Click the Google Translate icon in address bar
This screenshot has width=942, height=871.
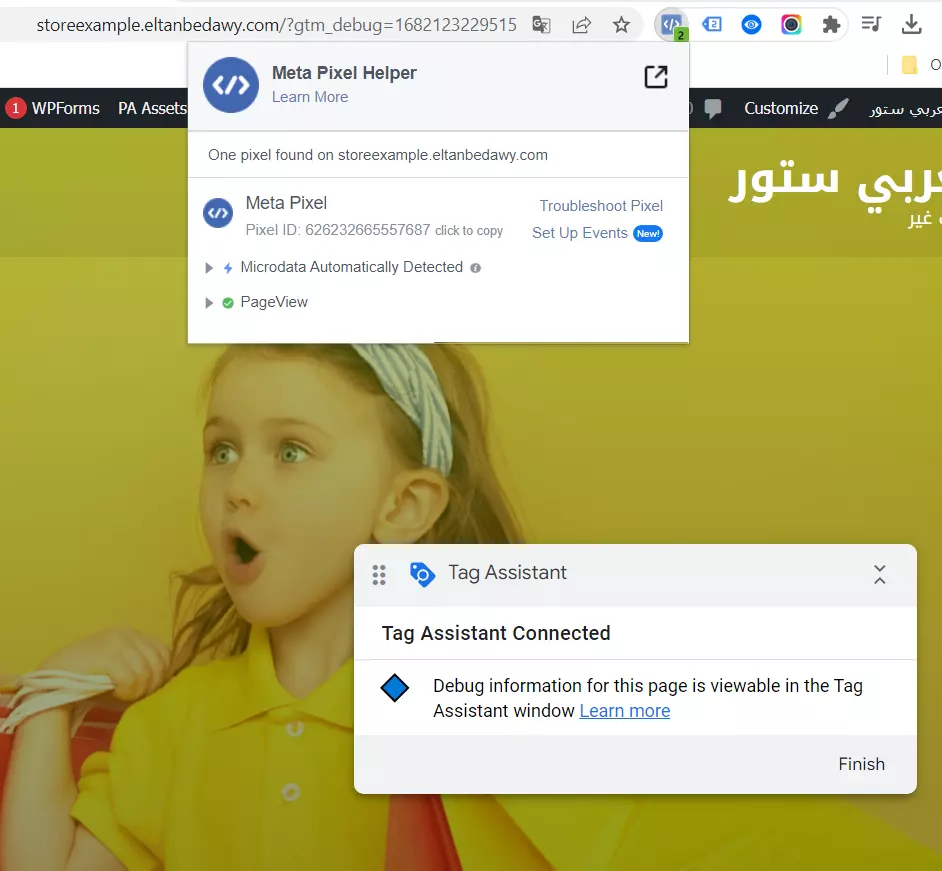[541, 24]
